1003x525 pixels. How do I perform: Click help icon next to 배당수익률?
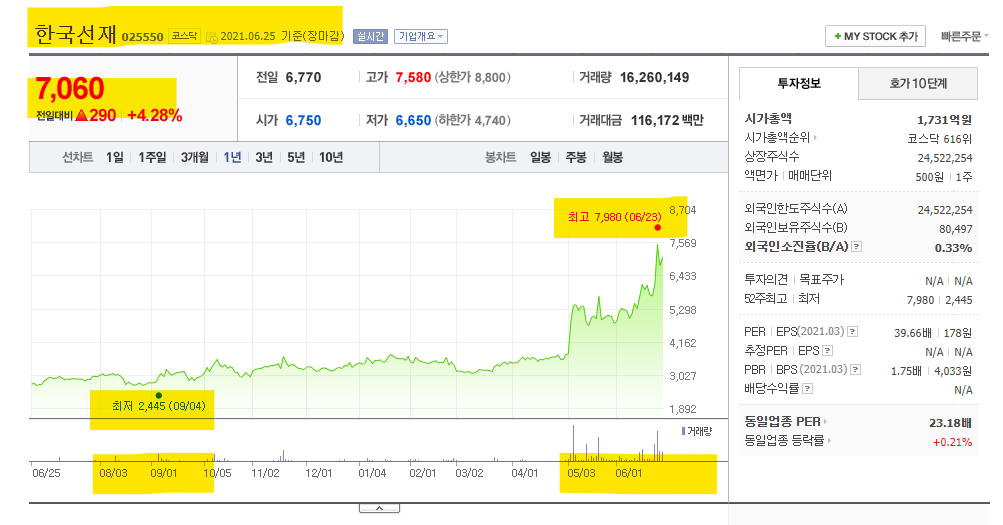808,389
